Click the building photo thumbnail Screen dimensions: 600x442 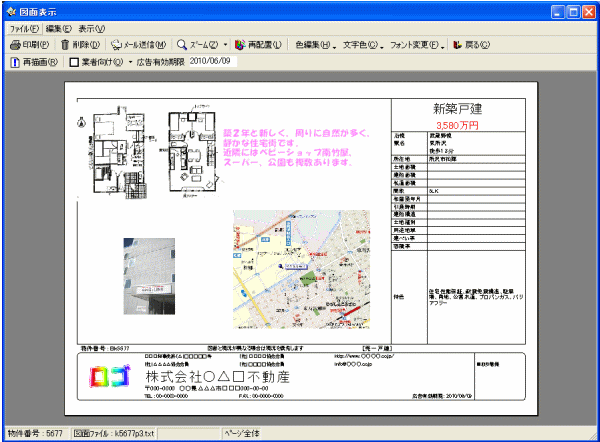149,276
